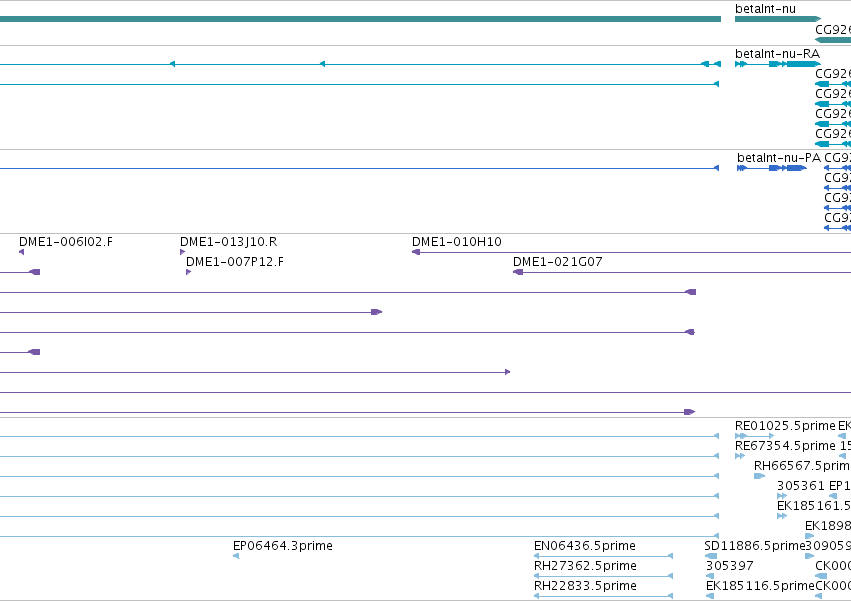The height and width of the screenshot is (601, 851).
Task: Select the small arrow under EP06464.3prime
Action: [236, 556]
